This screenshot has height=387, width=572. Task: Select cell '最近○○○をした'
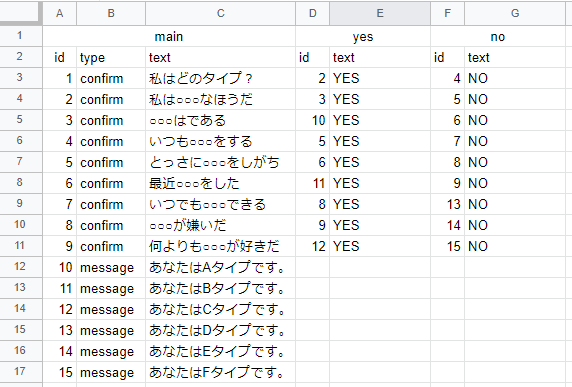220,183
